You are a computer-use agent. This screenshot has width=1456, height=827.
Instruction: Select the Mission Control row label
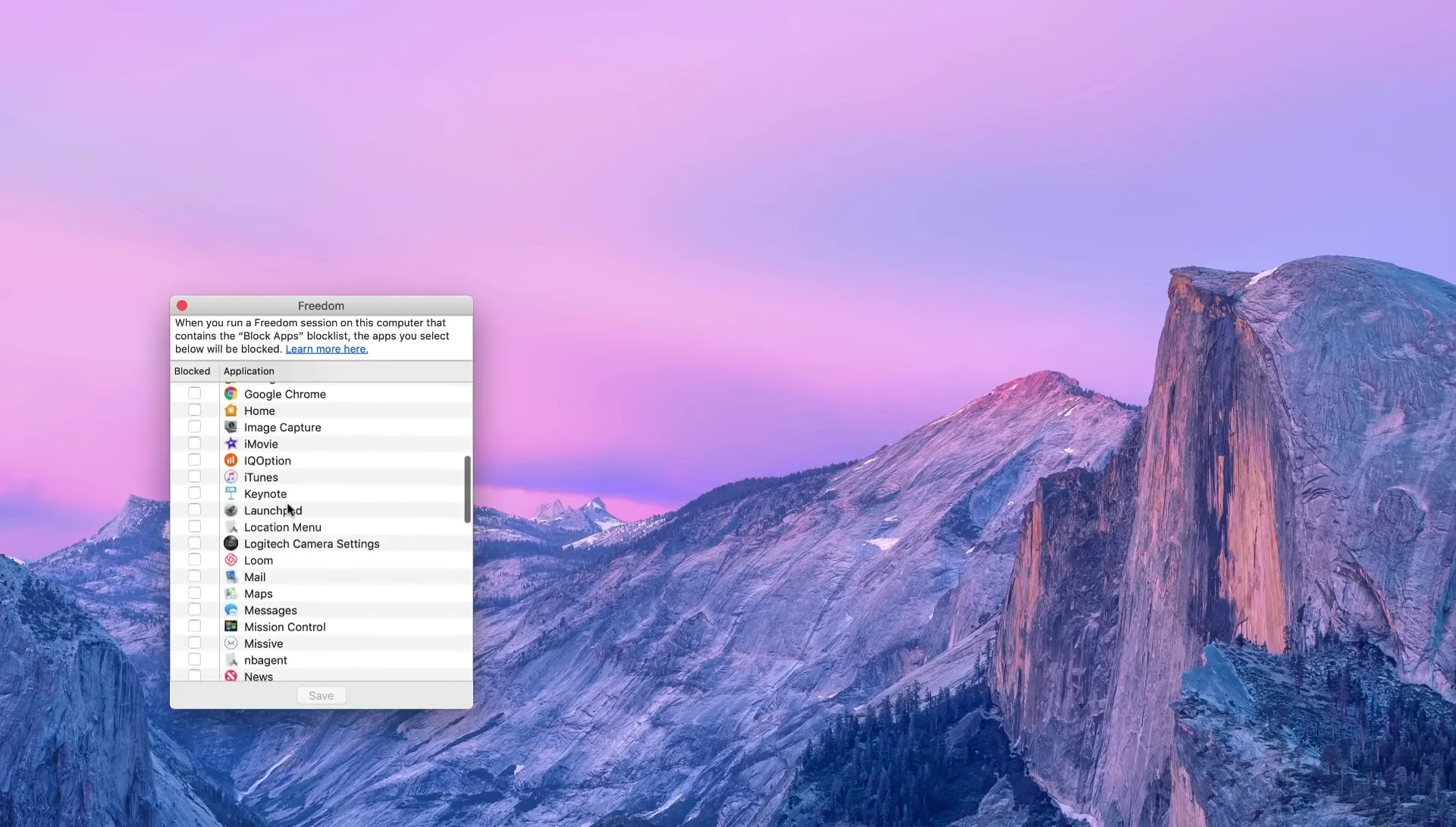(x=285, y=627)
